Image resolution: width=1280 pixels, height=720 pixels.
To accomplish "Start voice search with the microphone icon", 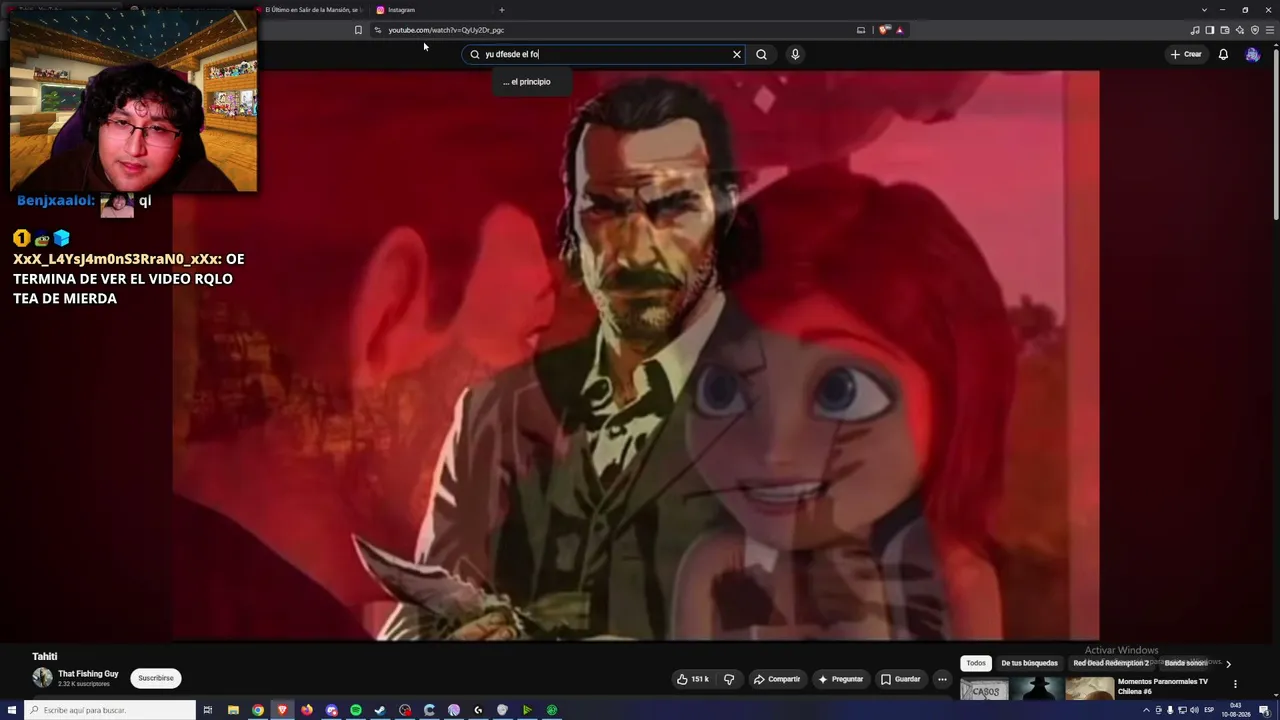I will 795,55.
